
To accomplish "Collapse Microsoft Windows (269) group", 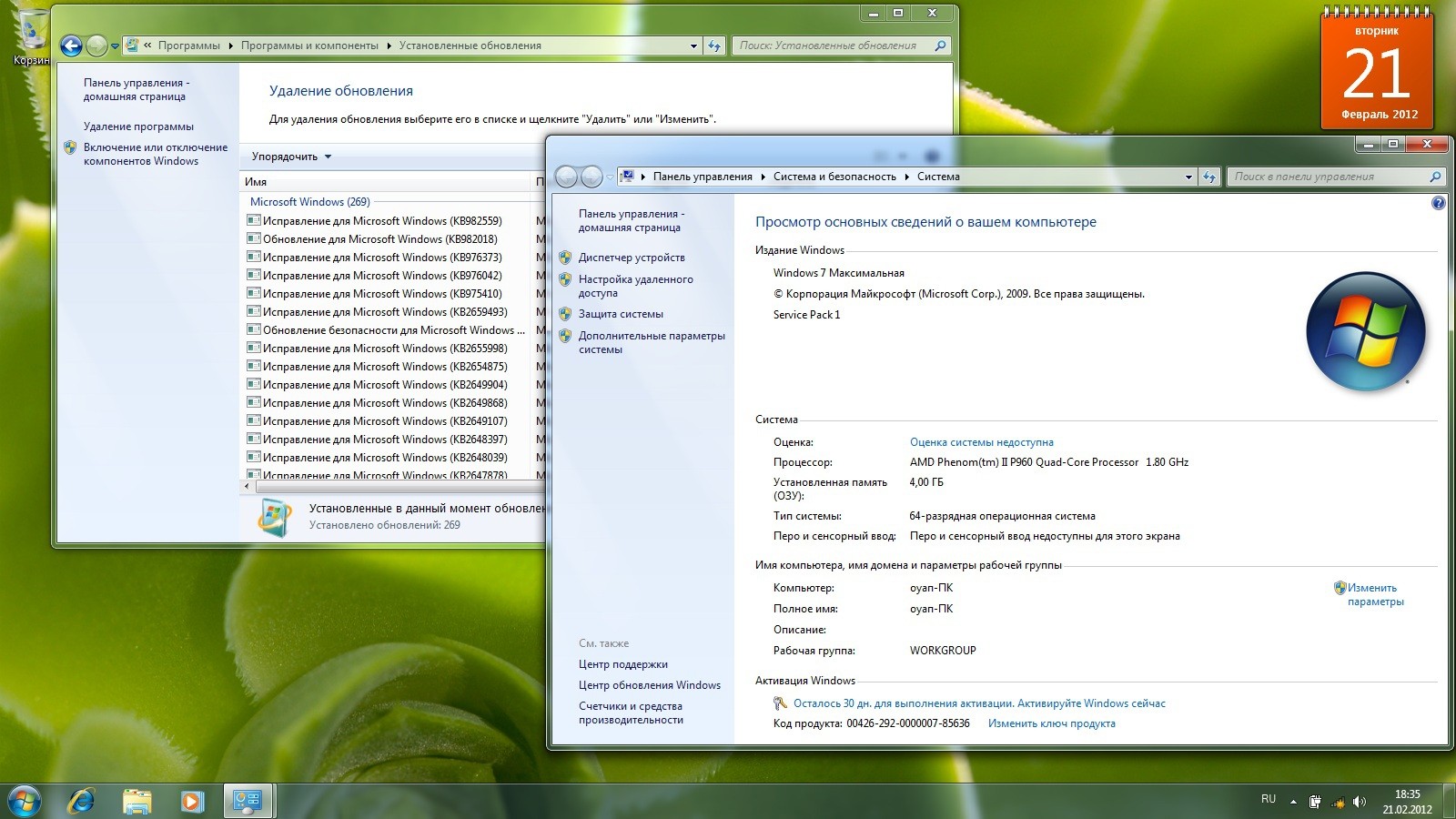I will (309, 202).
